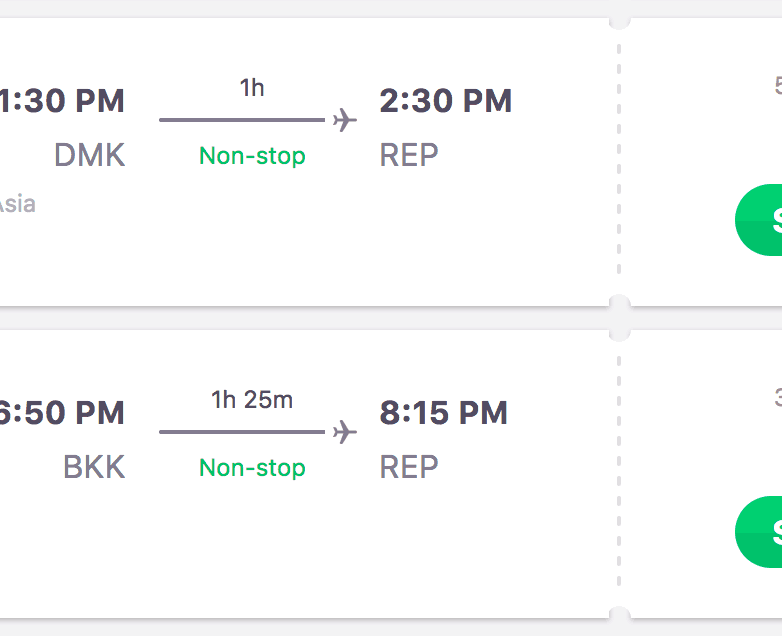Image resolution: width=782 pixels, height=636 pixels.
Task: Click the 1:30 PM departure time
Action: (x=62, y=101)
